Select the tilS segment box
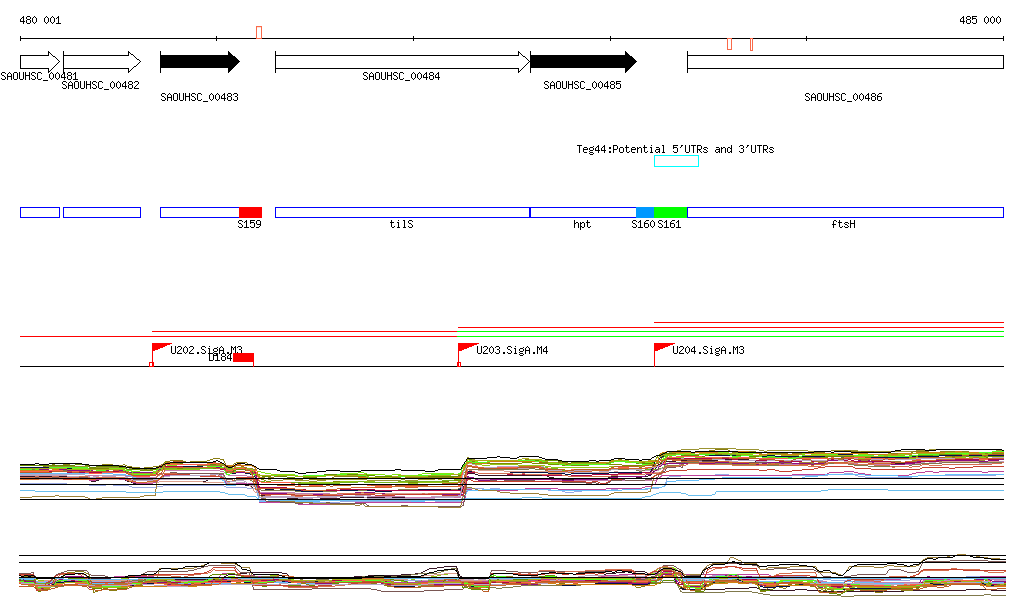This screenshot has height=611, width=1024. pyautogui.click(x=402, y=212)
